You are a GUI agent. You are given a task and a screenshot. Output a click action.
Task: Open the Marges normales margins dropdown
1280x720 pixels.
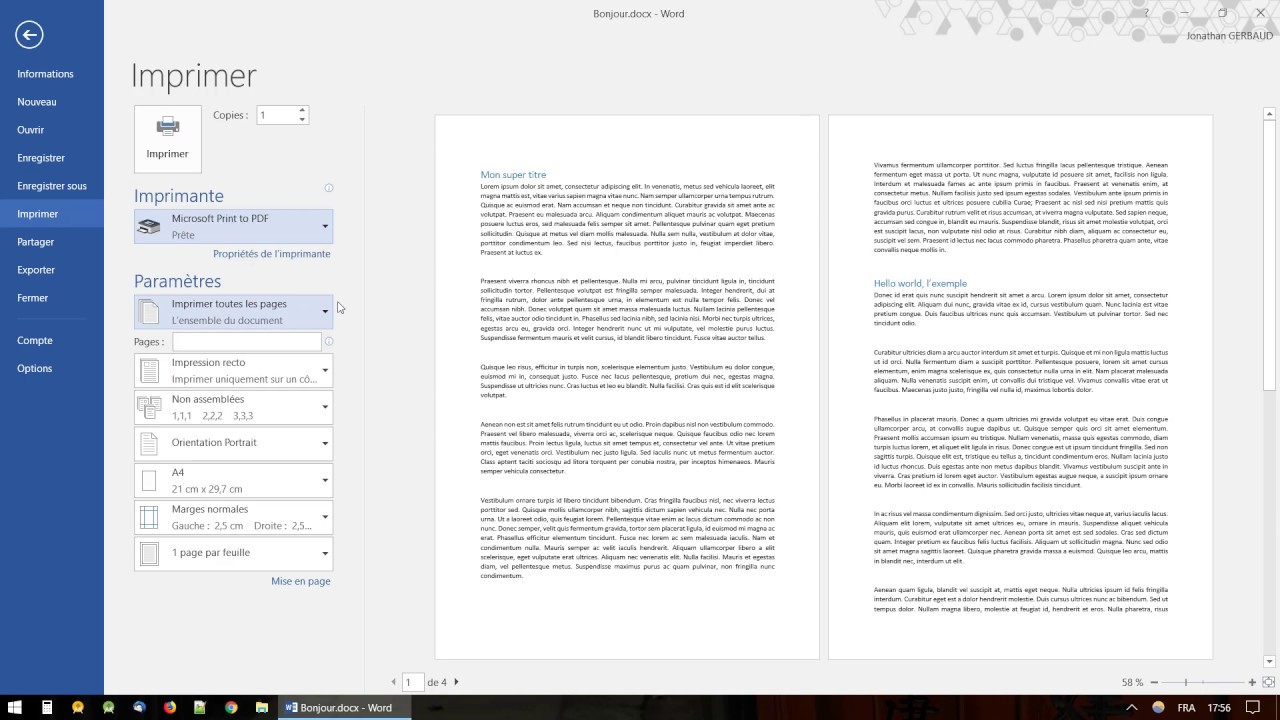point(234,517)
